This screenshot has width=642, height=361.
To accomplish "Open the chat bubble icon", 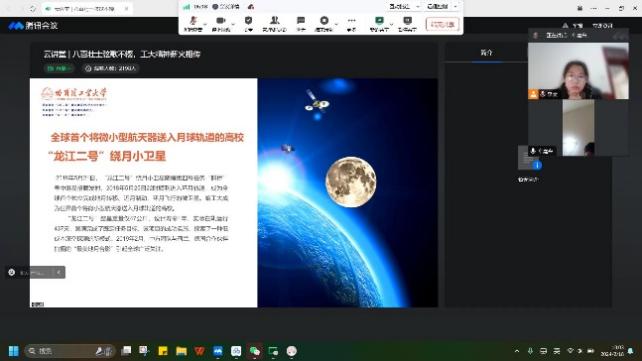I will click(301, 24).
